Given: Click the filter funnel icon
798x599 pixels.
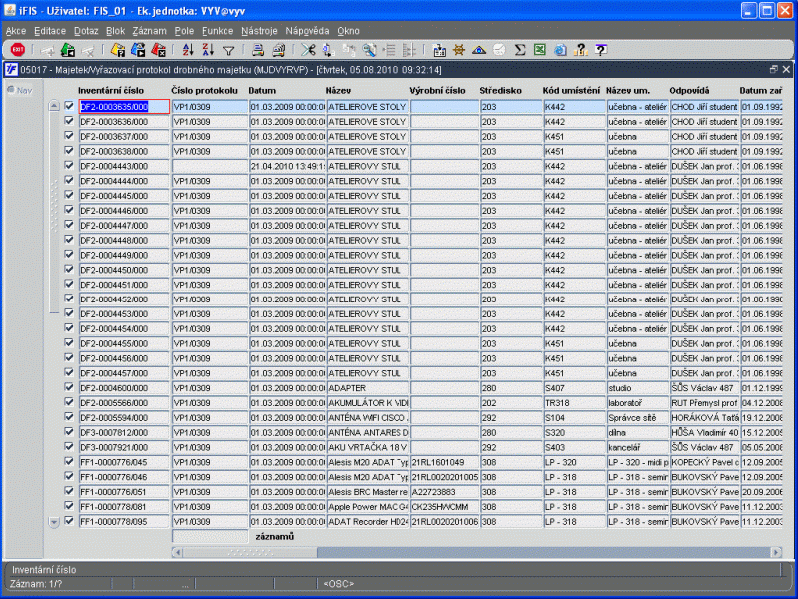Looking at the screenshot, I should [228, 49].
